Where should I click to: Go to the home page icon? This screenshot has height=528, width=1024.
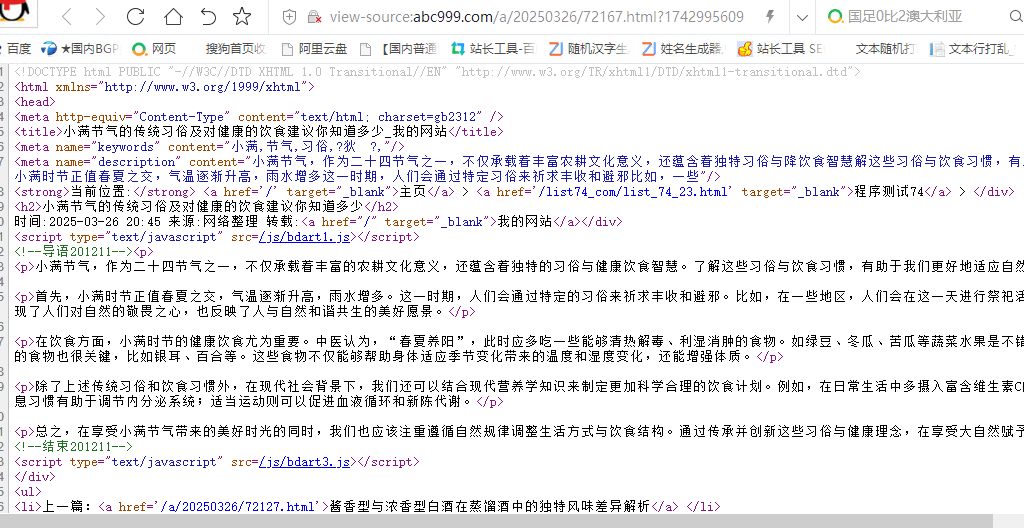click(x=173, y=17)
